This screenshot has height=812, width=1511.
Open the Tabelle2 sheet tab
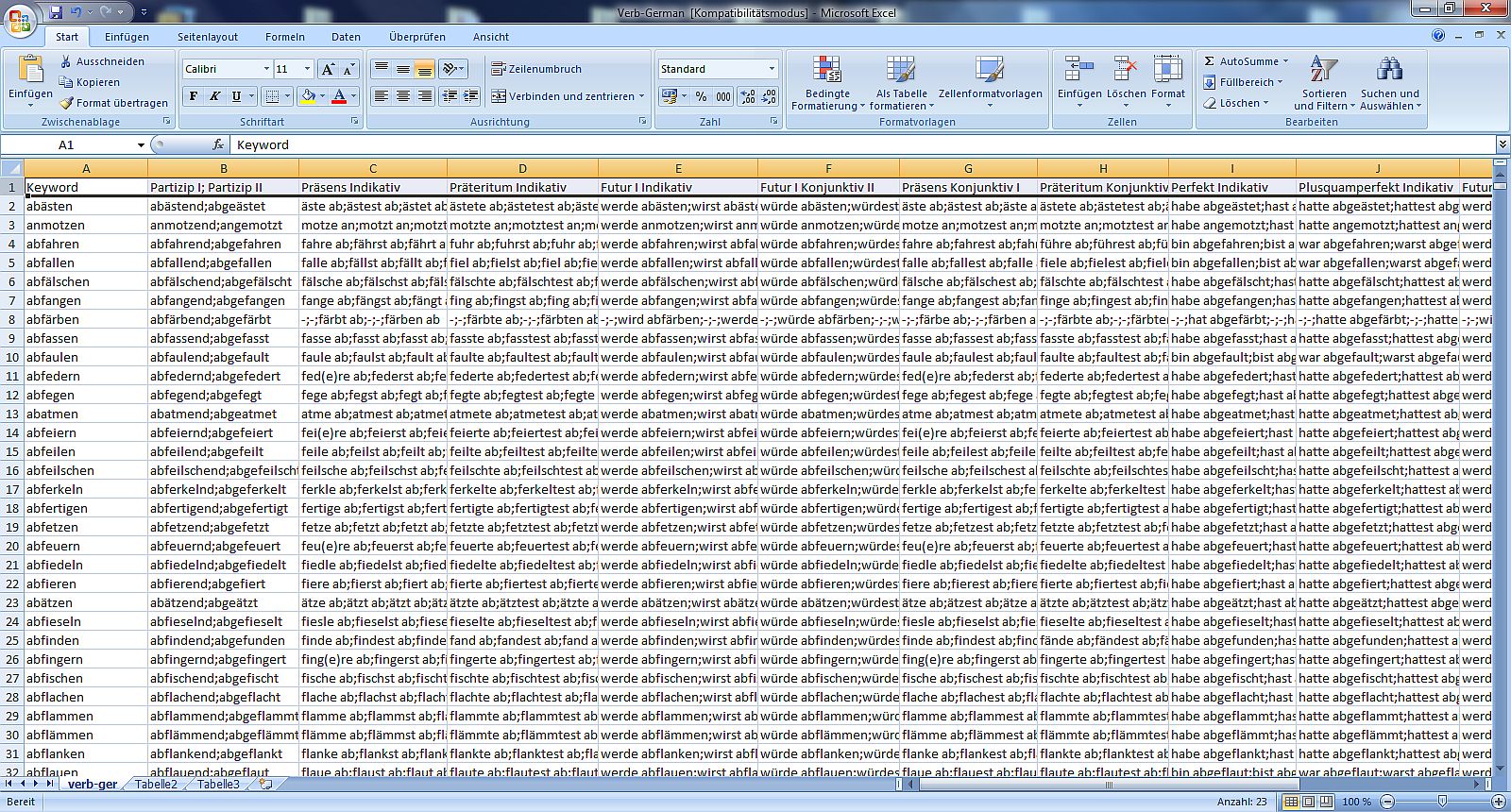[156, 785]
